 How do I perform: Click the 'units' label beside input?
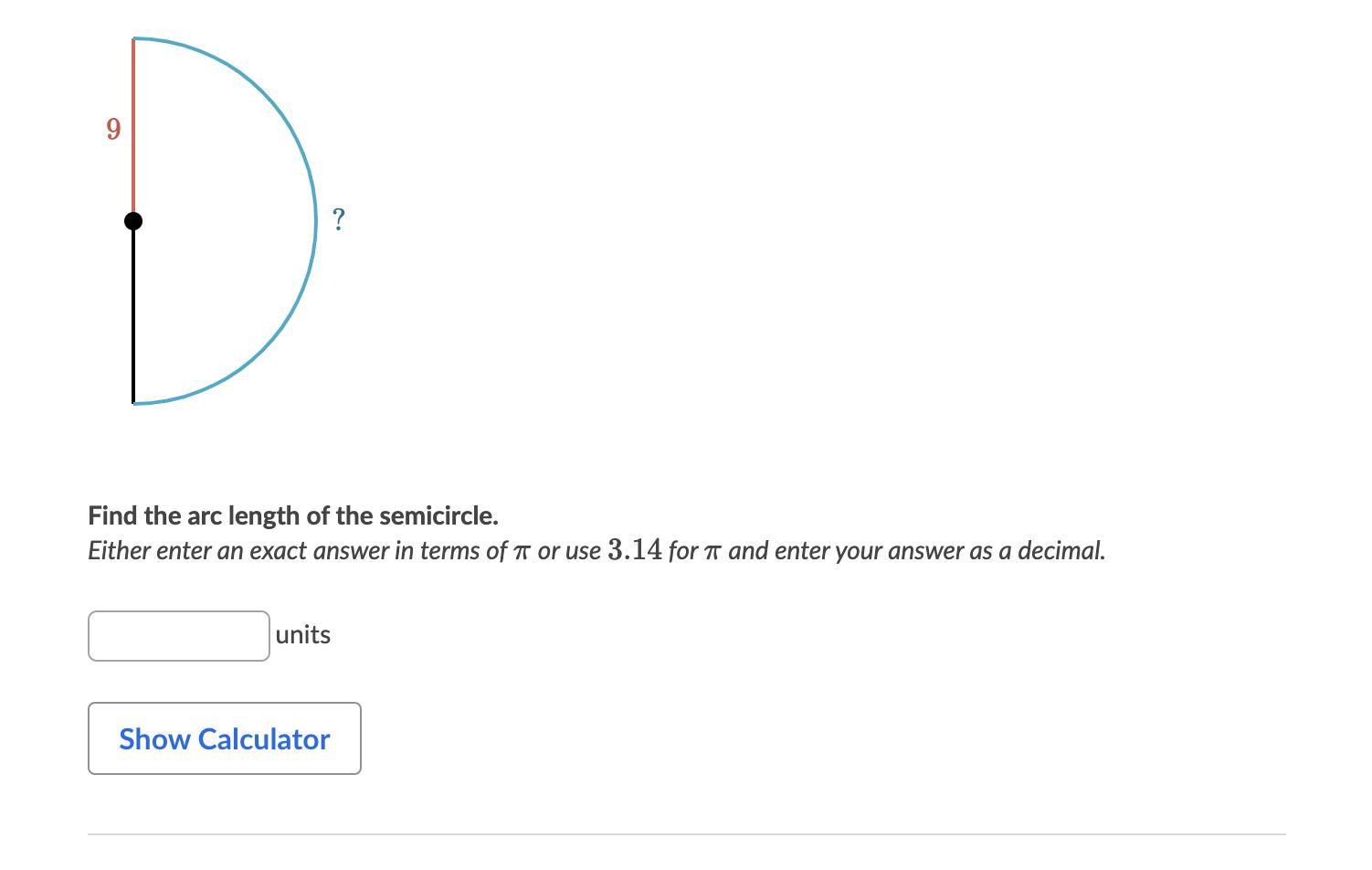[303, 634]
